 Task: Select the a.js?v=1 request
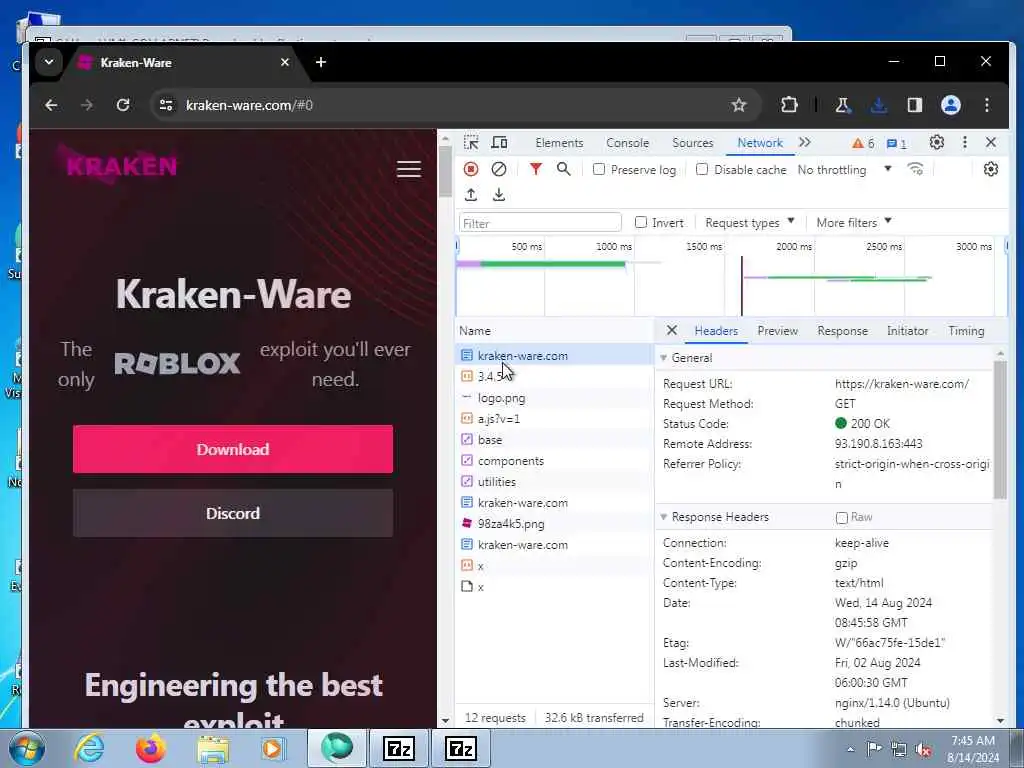point(554,419)
